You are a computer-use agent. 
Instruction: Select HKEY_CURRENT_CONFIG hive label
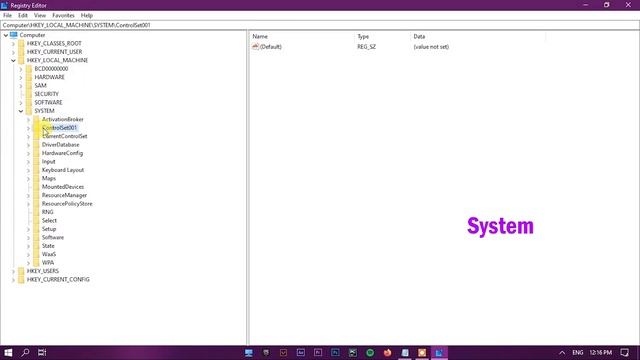[58, 280]
